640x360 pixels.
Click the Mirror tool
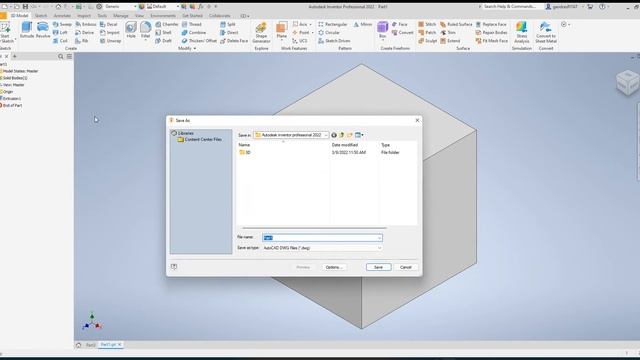[x=362, y=24]
